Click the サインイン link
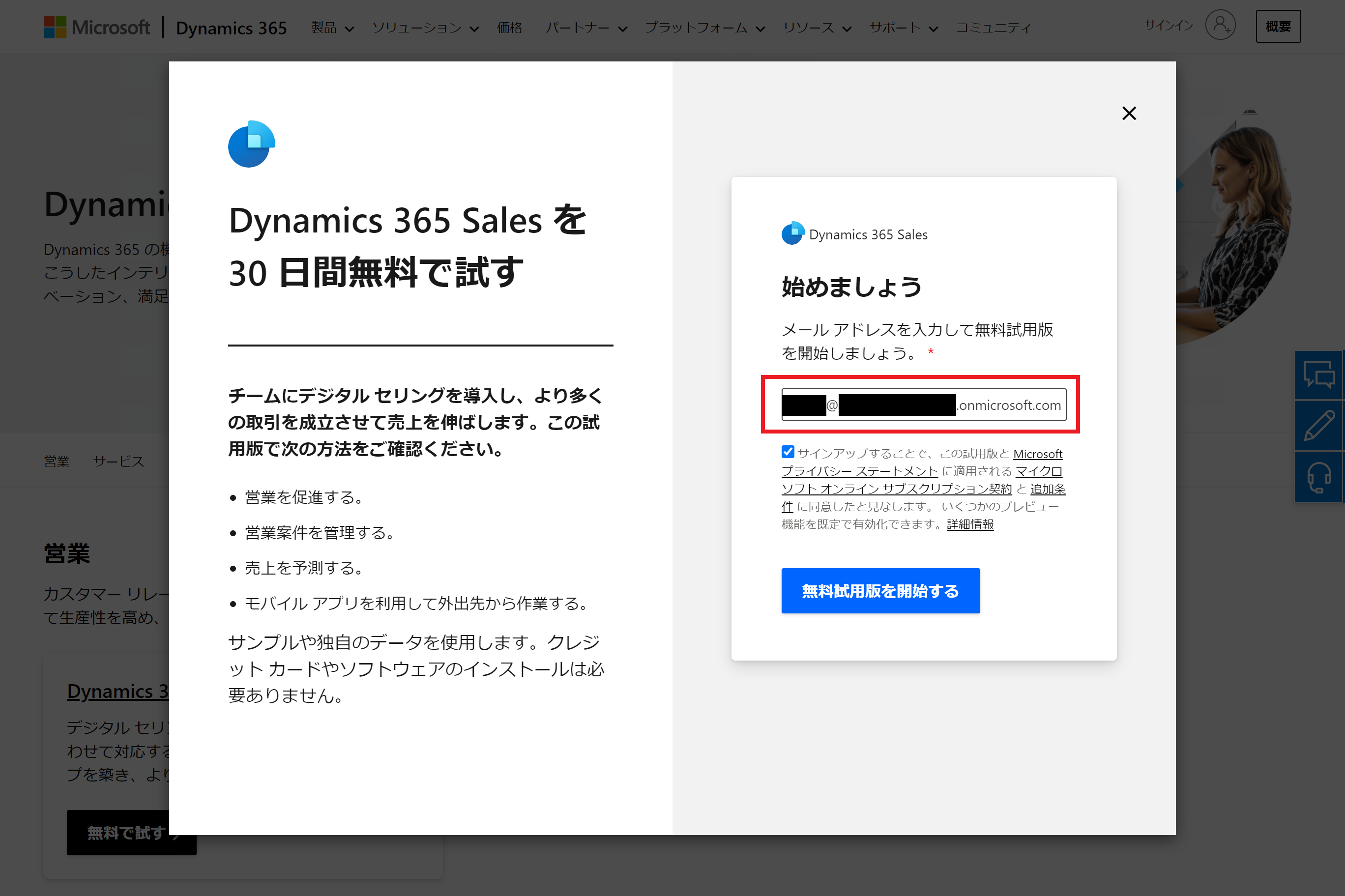The image size is (1345, 896). [x=1169, y=25]
